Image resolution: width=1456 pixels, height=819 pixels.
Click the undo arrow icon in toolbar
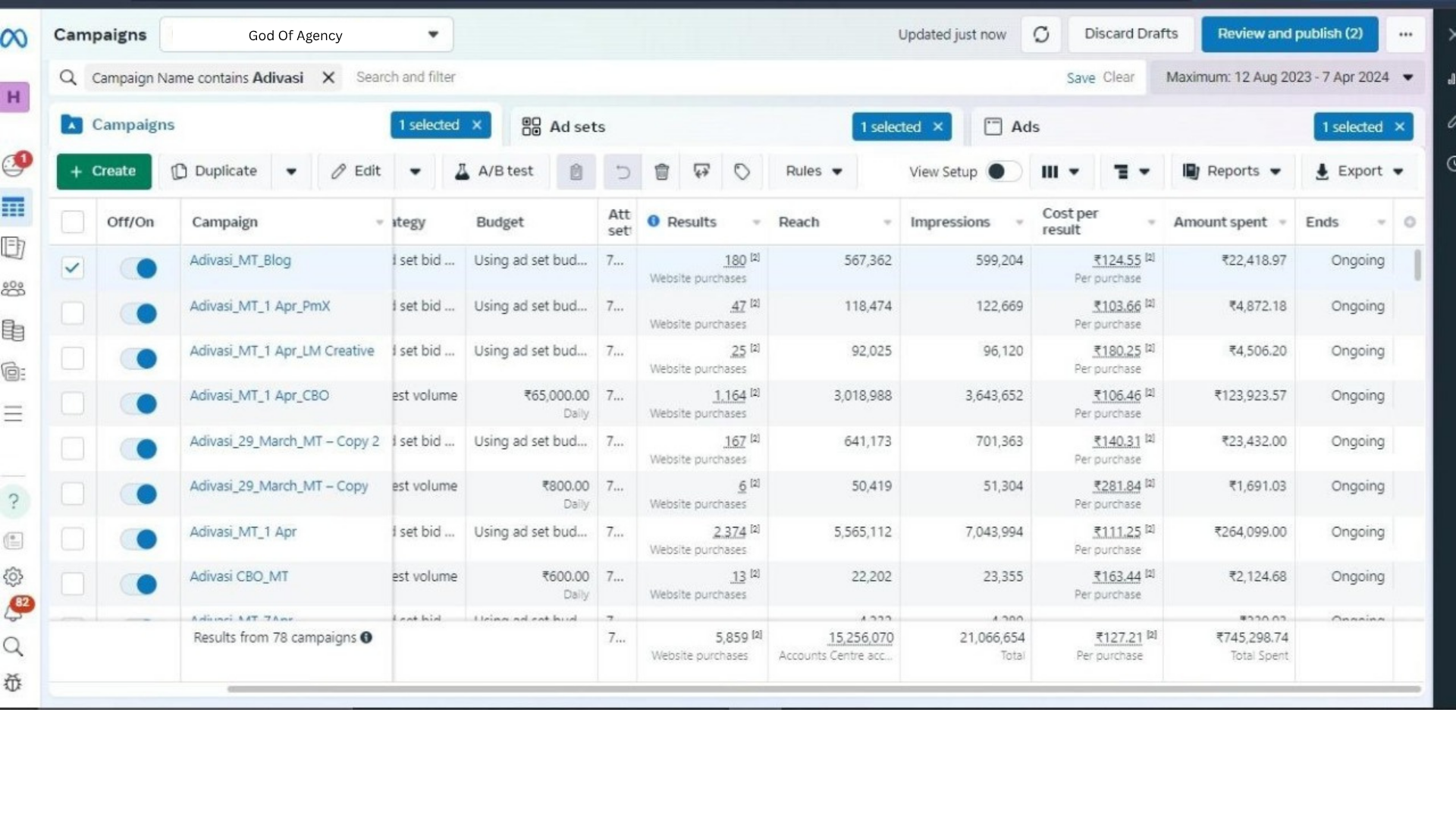pyautogui.click(x=622, y=171)
